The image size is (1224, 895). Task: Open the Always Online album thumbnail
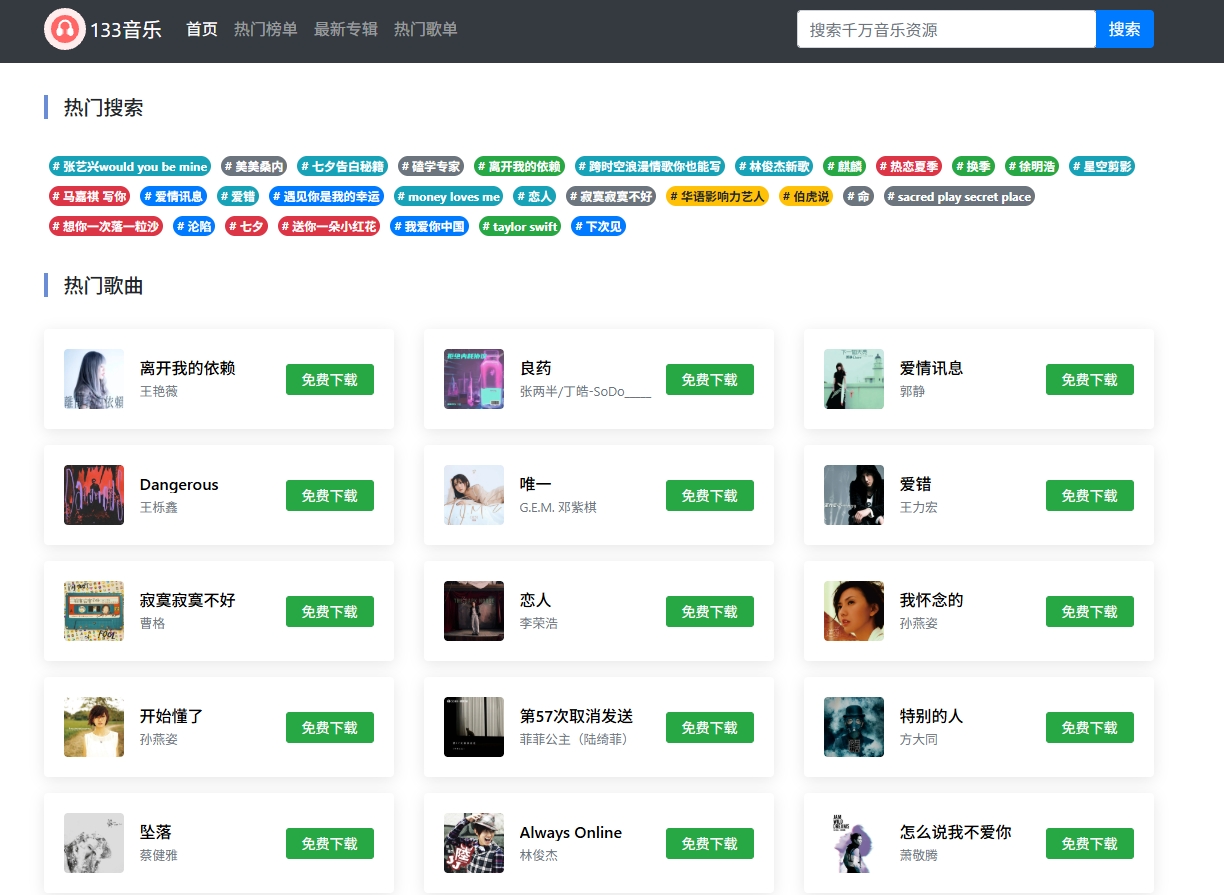474,843
